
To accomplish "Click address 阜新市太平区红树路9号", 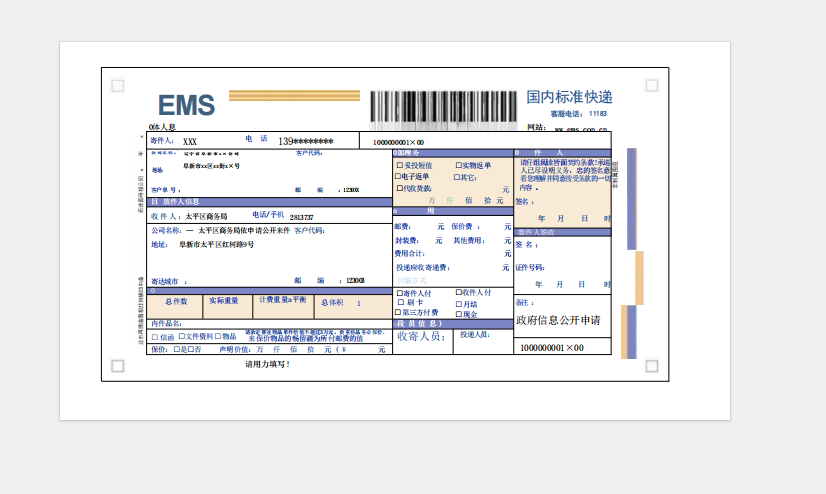I will coord(217,244).
